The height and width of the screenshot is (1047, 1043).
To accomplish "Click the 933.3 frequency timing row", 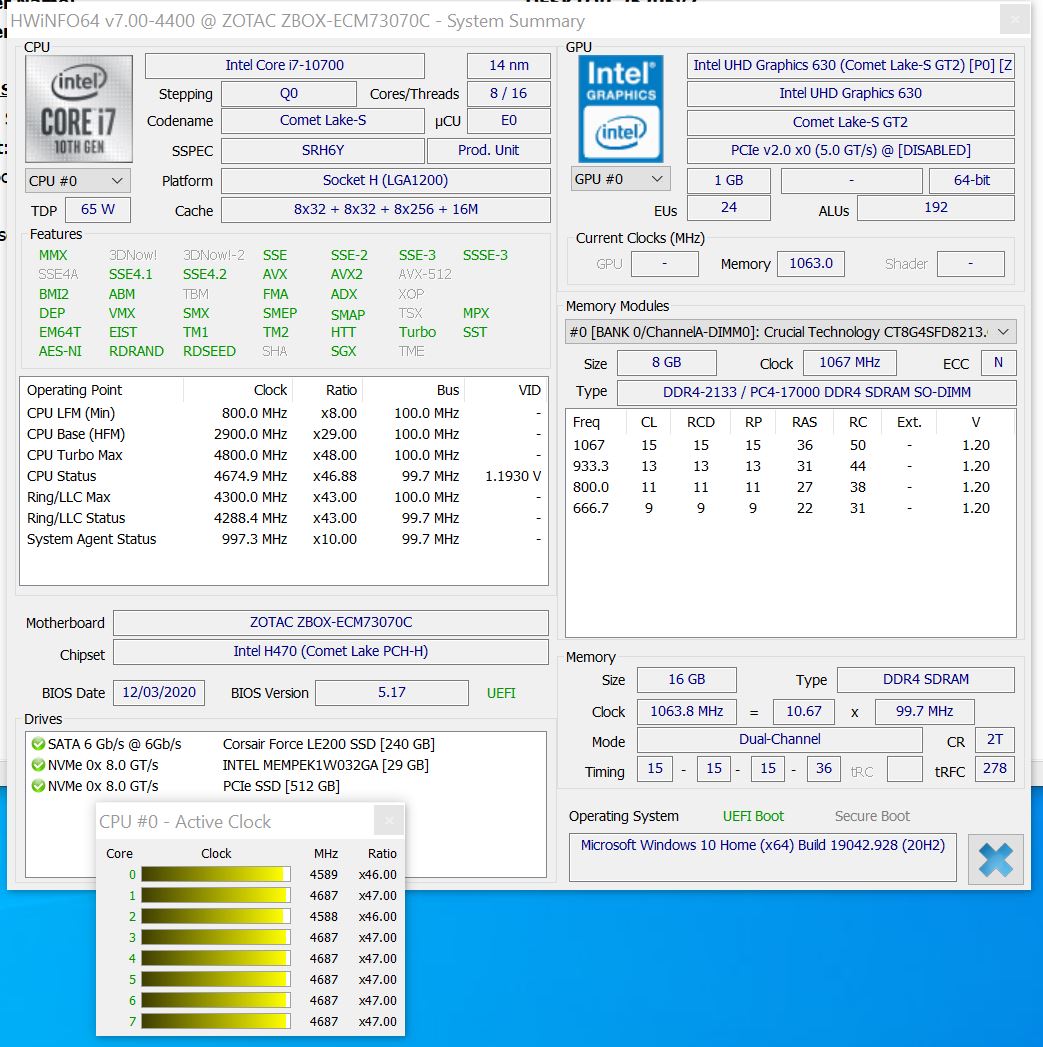I will [x=790, y=466].
